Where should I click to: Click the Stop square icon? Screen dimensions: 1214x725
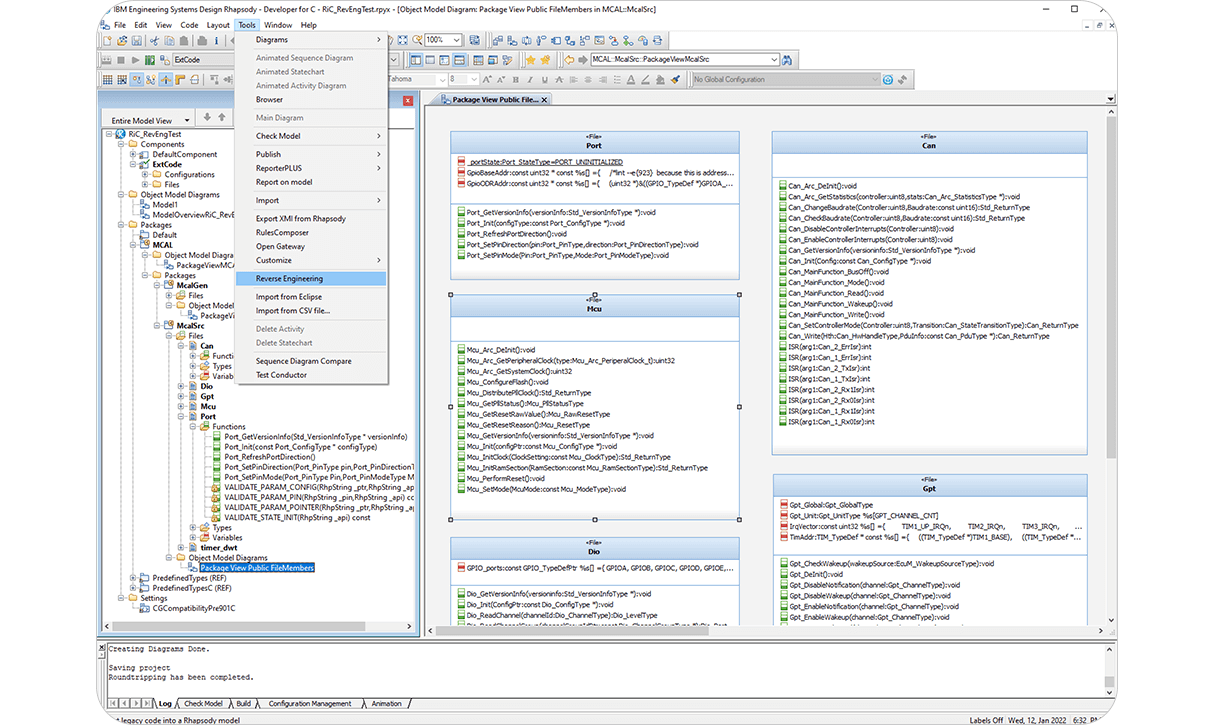coord(121,60)
